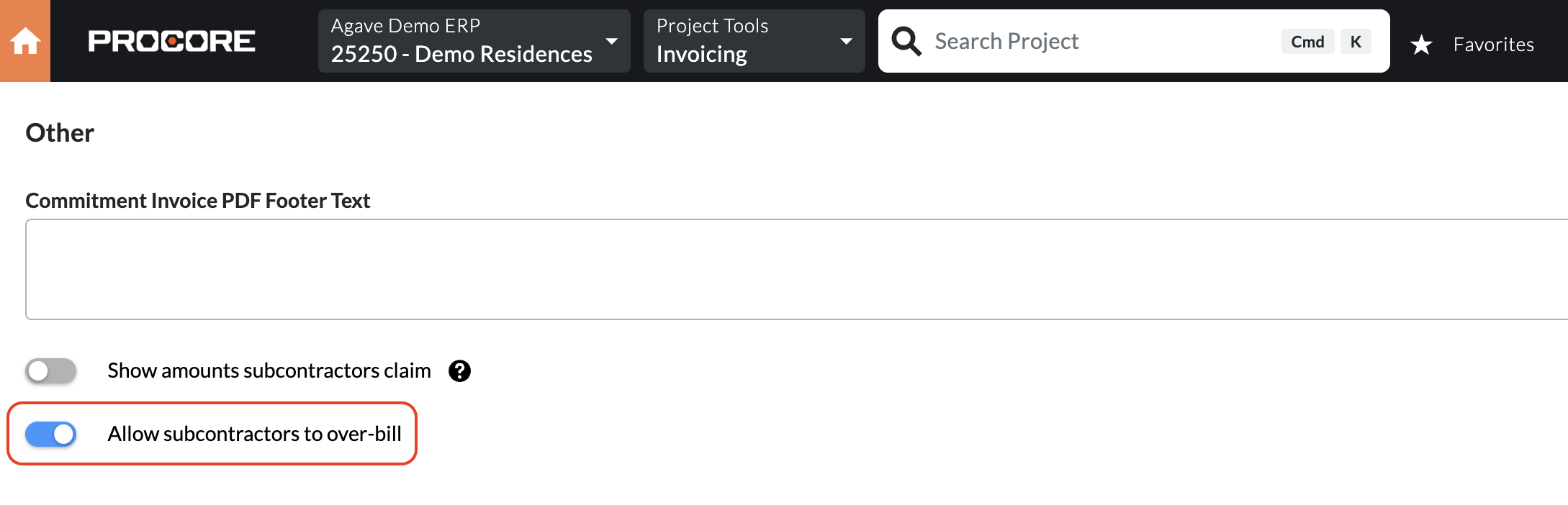1568x505 pixels.
Task: Click the Allow subcontractors to over-bill label
Action: 255,434
